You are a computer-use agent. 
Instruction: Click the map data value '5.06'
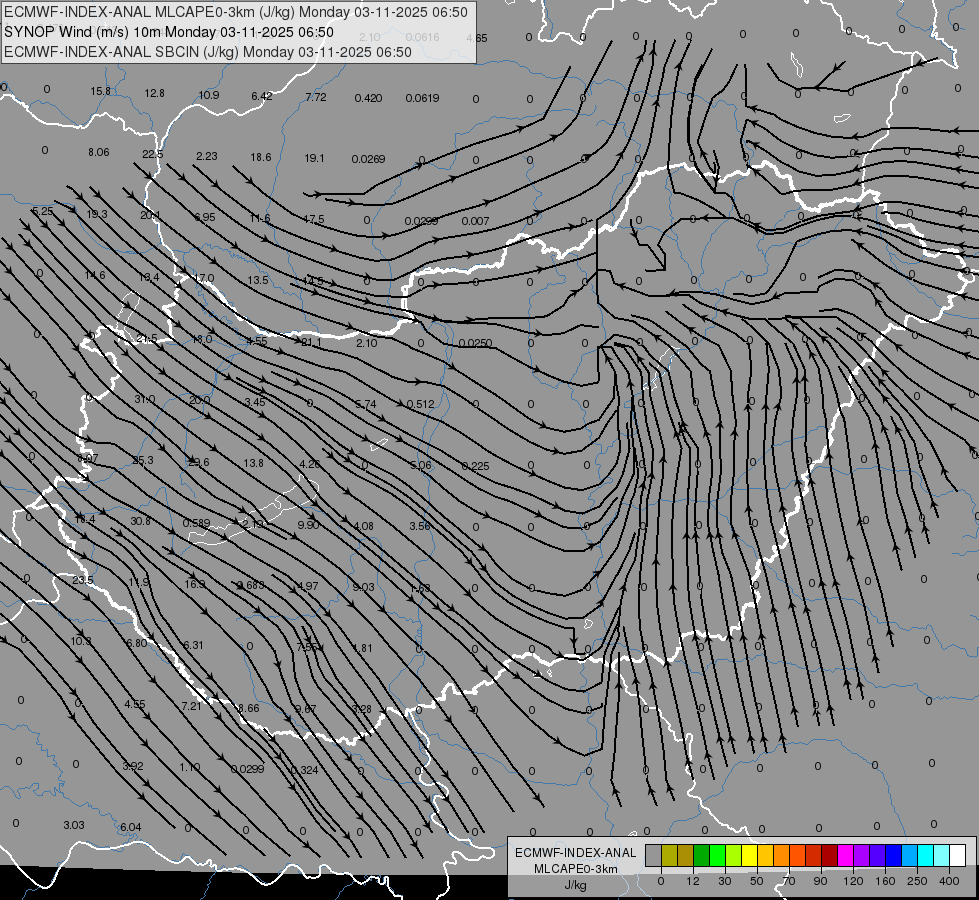pyautogui.click(x=421, y=465)
